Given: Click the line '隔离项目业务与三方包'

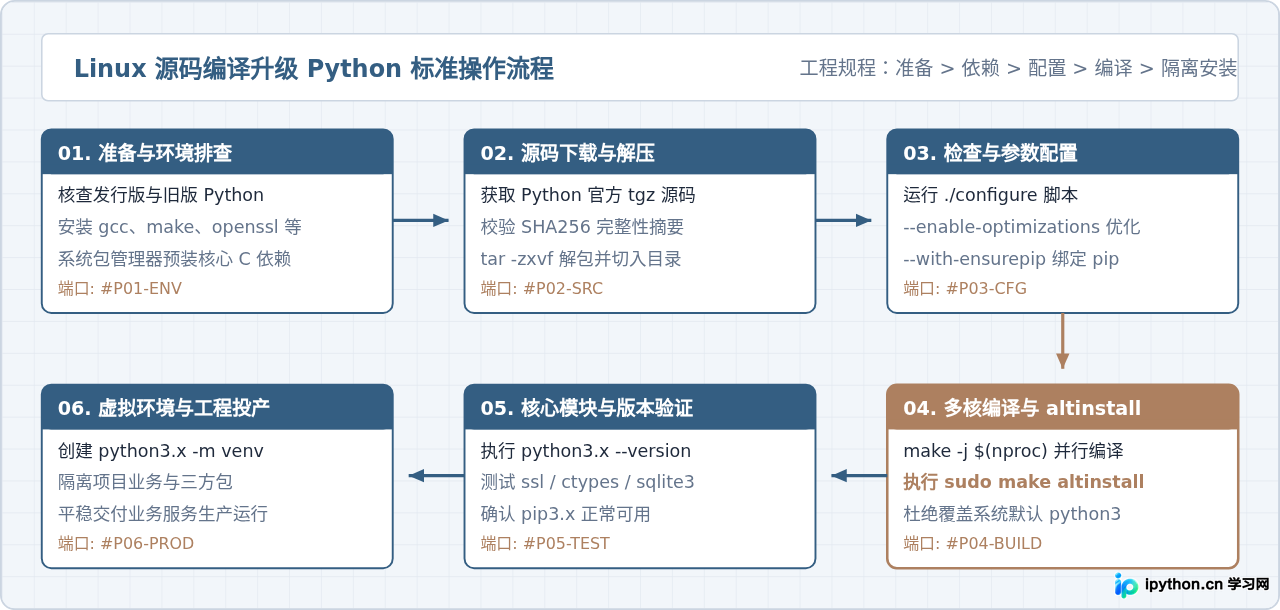Looking at the screenshot, I should tap(146, 482).
